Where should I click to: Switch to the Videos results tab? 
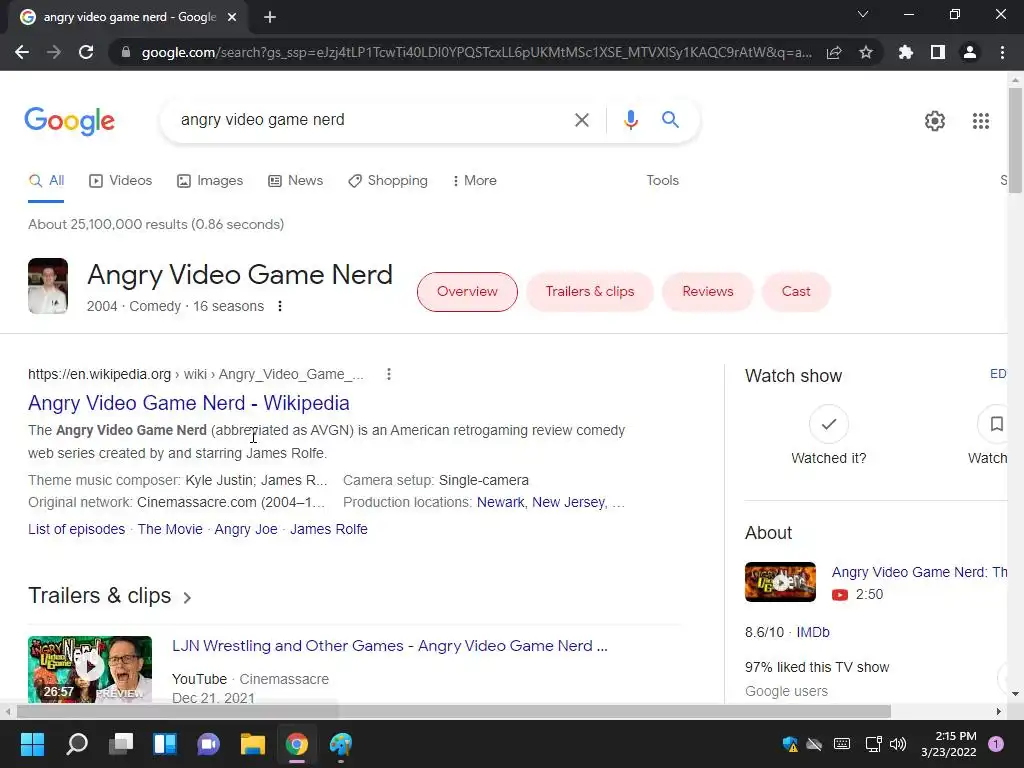coord(121,181)
